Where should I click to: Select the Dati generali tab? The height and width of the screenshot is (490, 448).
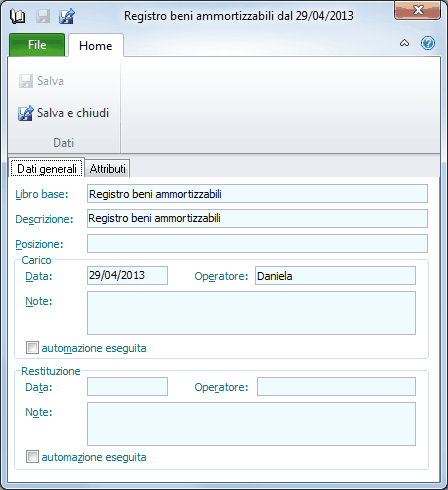47,168
